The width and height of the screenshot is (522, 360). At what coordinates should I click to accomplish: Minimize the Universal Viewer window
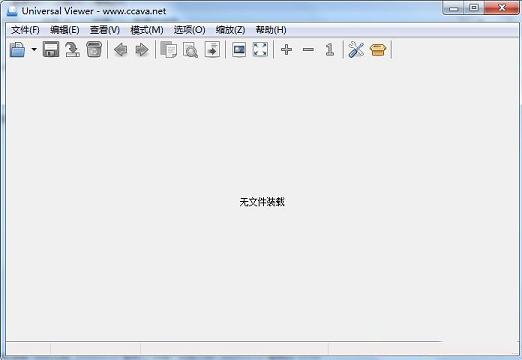coord(453,8)
